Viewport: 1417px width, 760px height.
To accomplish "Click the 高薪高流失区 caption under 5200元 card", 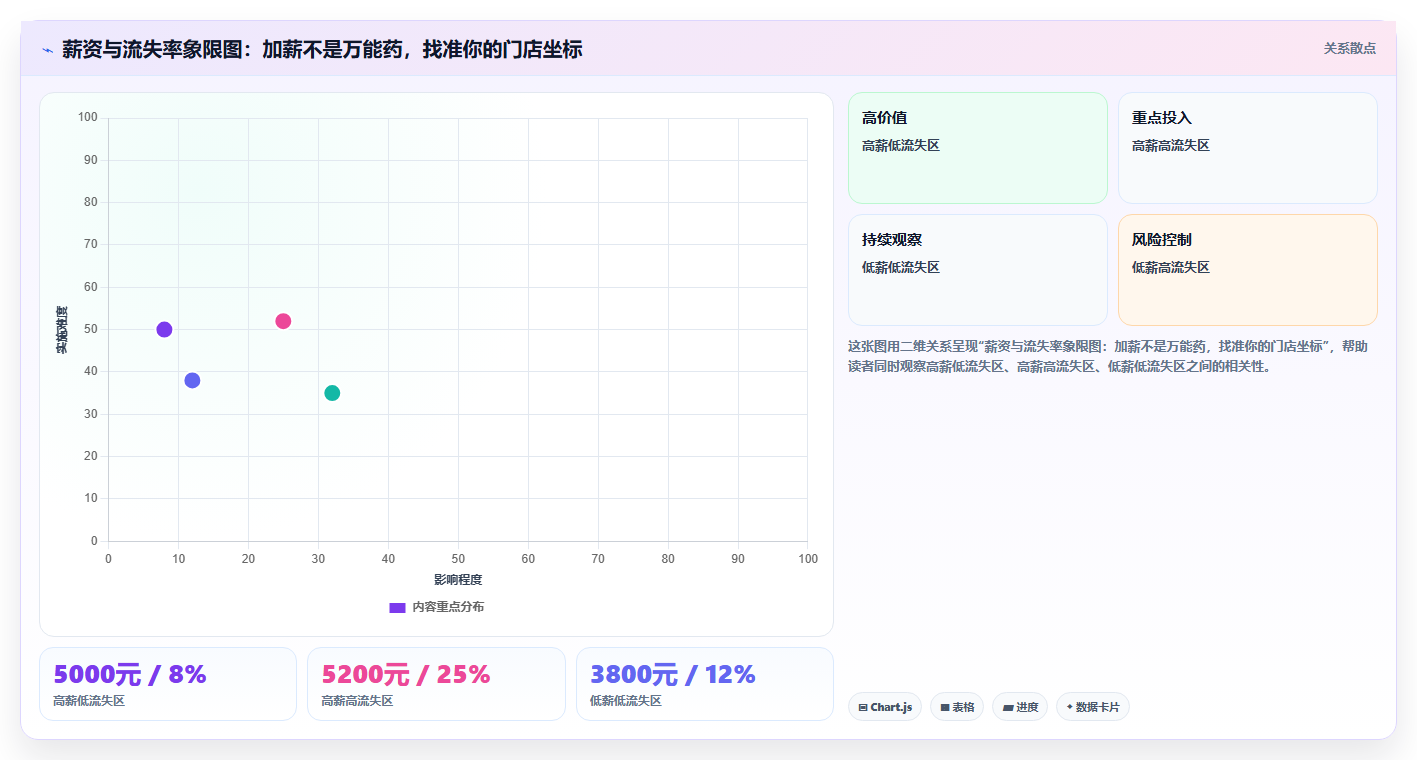I will [x=357, y=701].
